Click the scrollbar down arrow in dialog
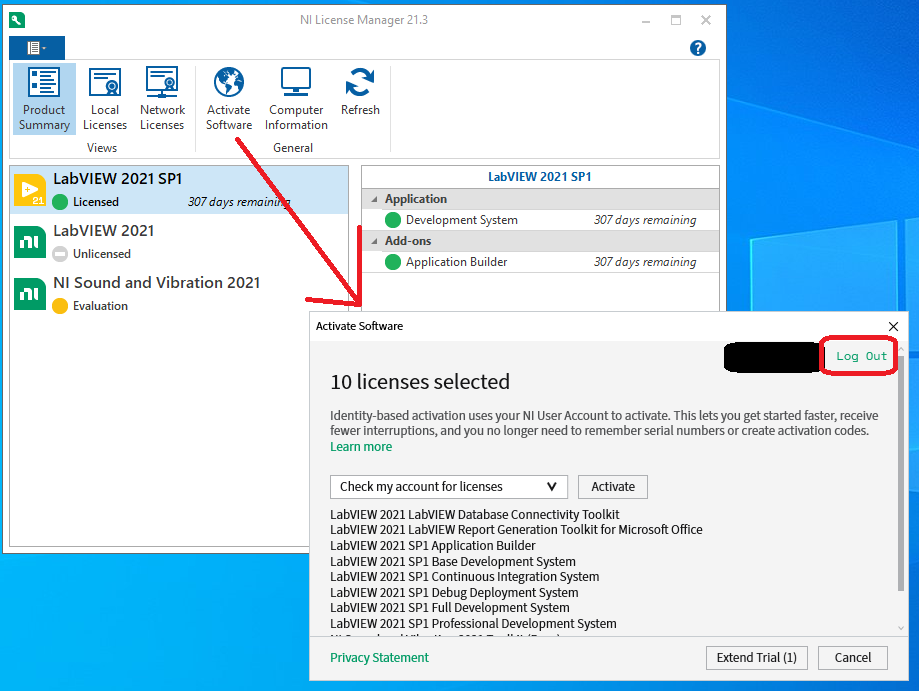This screenshot has width=919, height=691. [x=901, y=628]
